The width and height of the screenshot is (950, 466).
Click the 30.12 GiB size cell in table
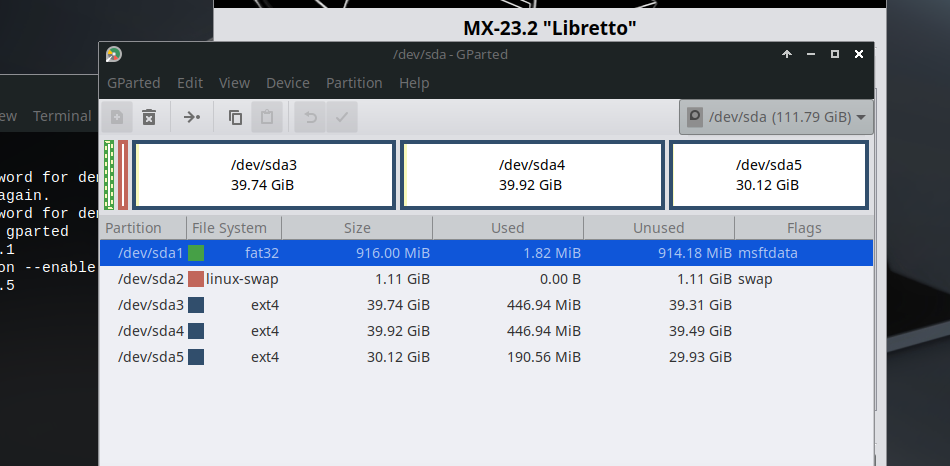(398, 357)
